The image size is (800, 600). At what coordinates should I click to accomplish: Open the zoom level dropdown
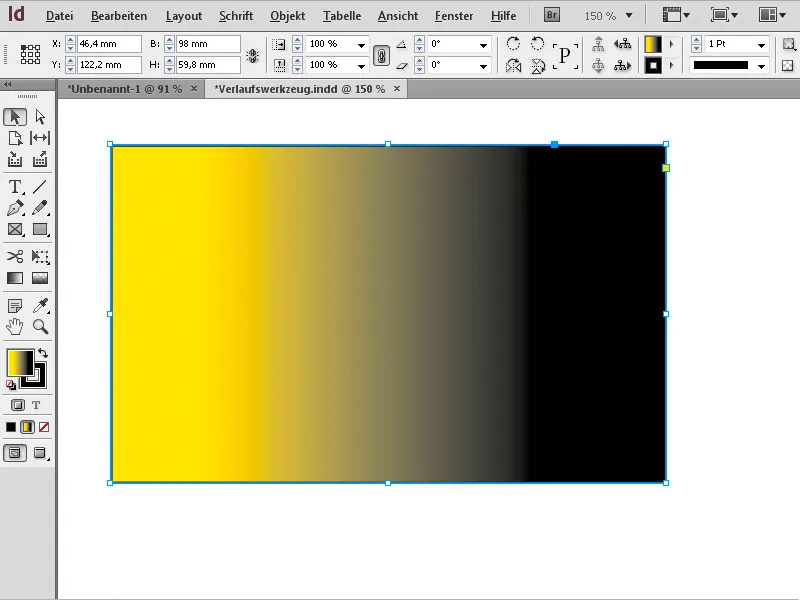pyautogui.click(x=629, y=16)
